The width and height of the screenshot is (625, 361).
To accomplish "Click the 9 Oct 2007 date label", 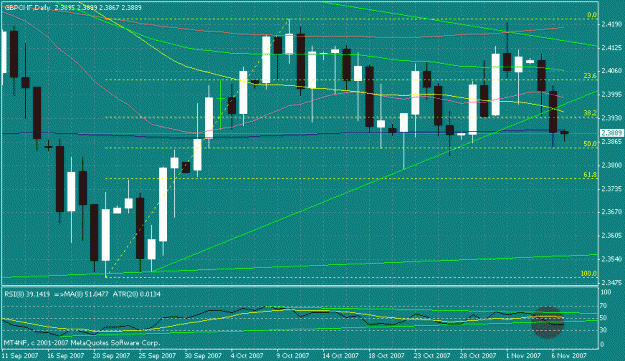I will click(x=293, y=355).
